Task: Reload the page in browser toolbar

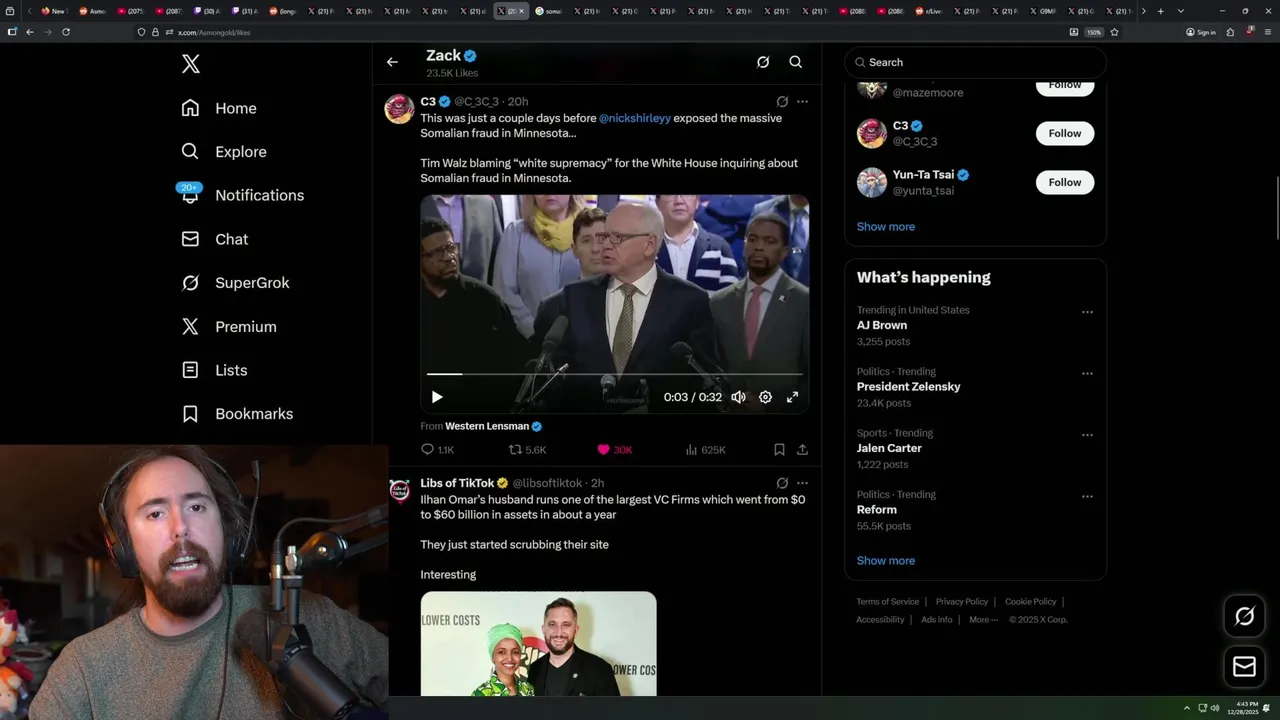Action: [x=66, y=32]
